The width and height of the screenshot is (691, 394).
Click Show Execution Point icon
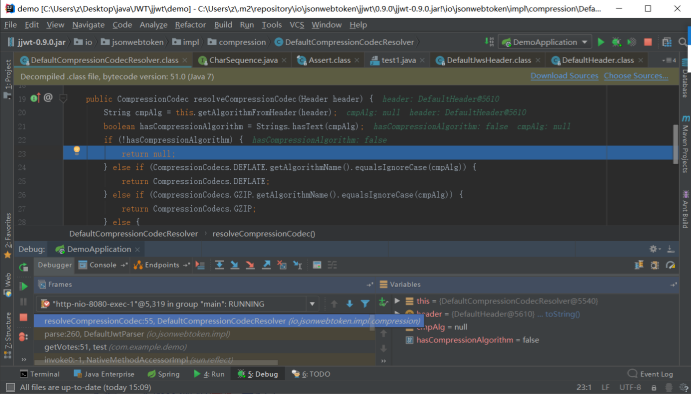[200, 265]
